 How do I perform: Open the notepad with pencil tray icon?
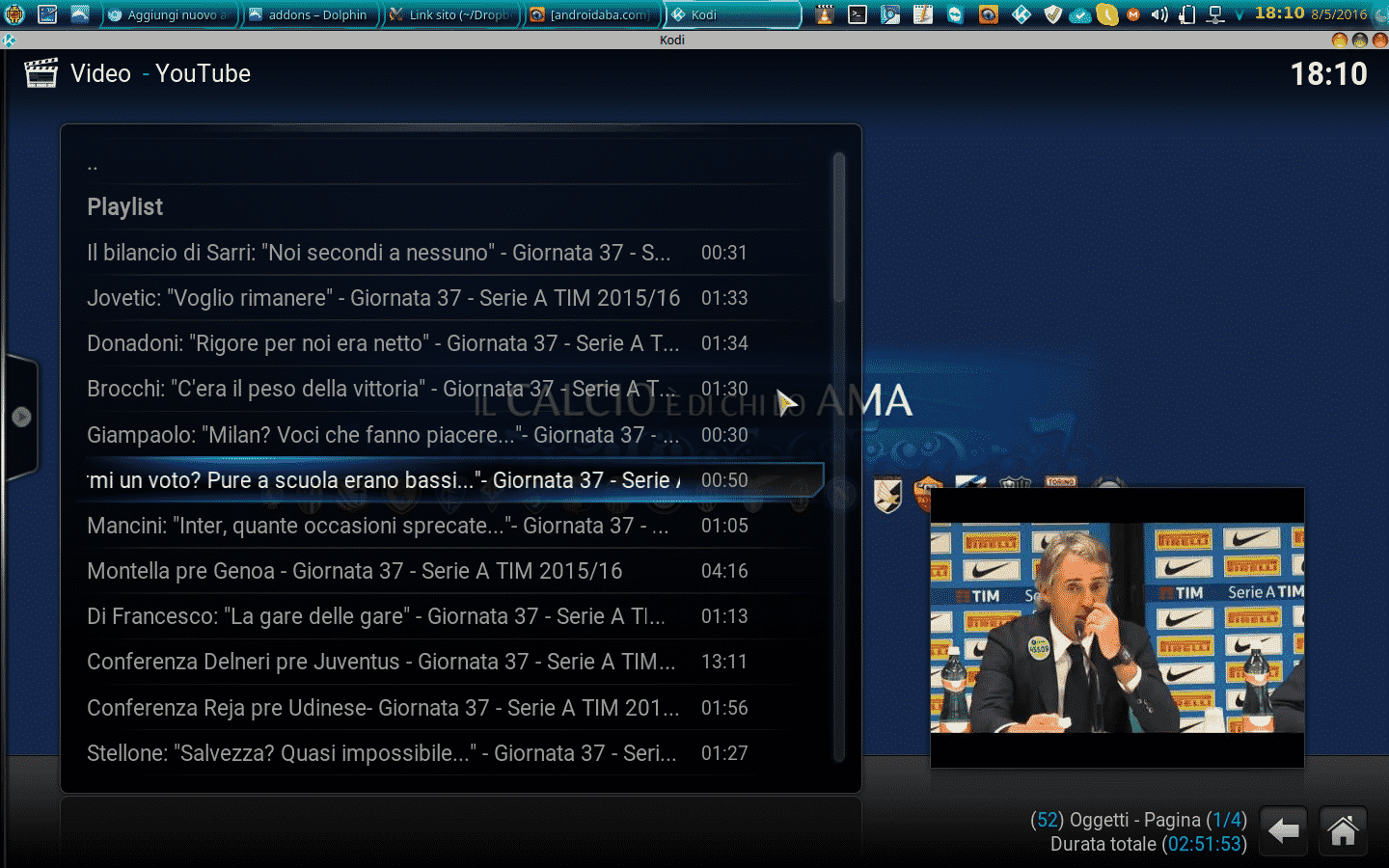coord(923,14)
